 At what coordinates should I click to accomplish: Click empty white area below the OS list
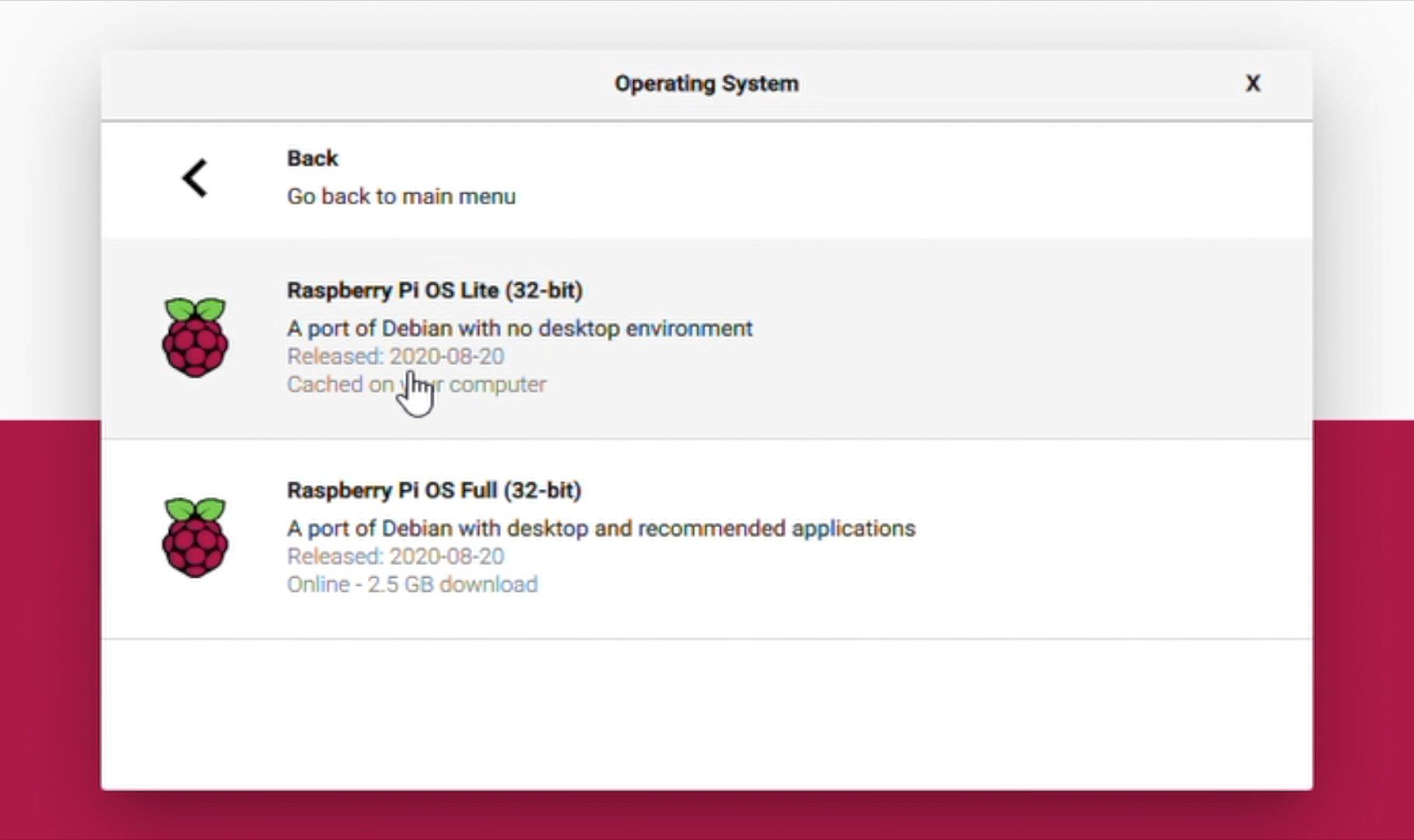point(706,714)
